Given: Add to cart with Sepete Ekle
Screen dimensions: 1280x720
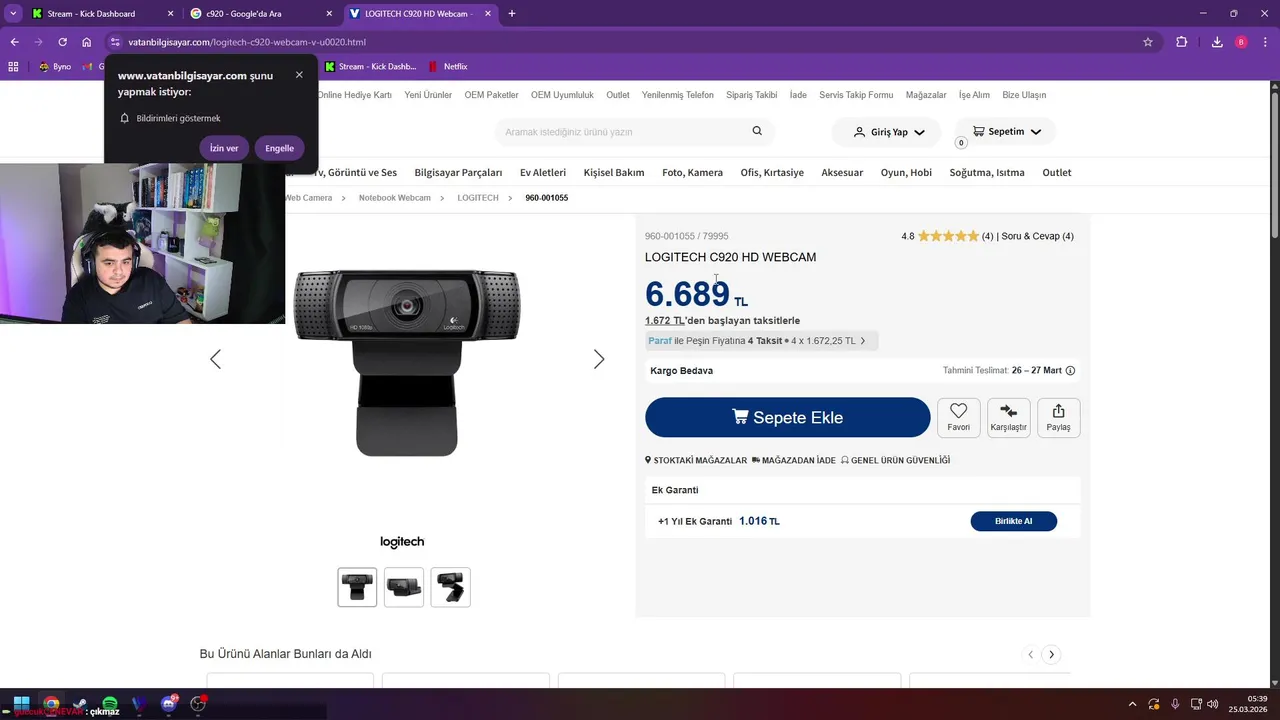Looking at the screenshot, I should tap(788, 417).
